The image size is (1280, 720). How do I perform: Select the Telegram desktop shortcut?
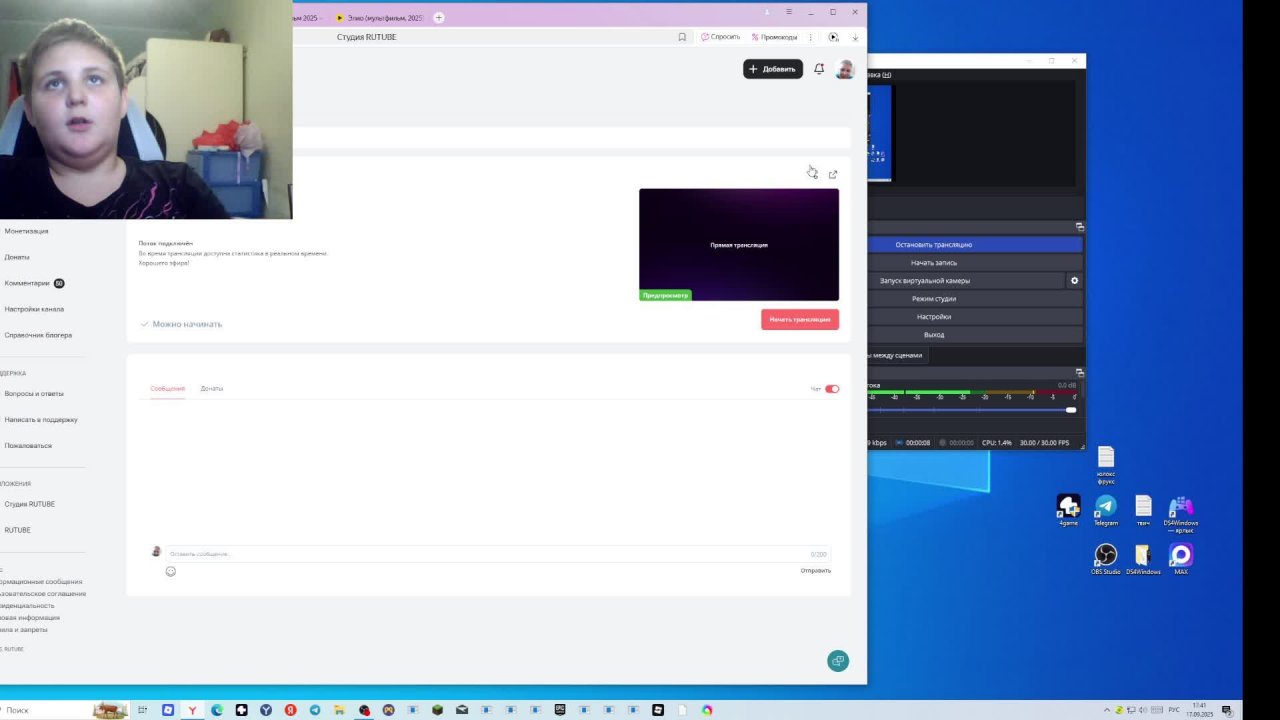tap(1105, 510)
